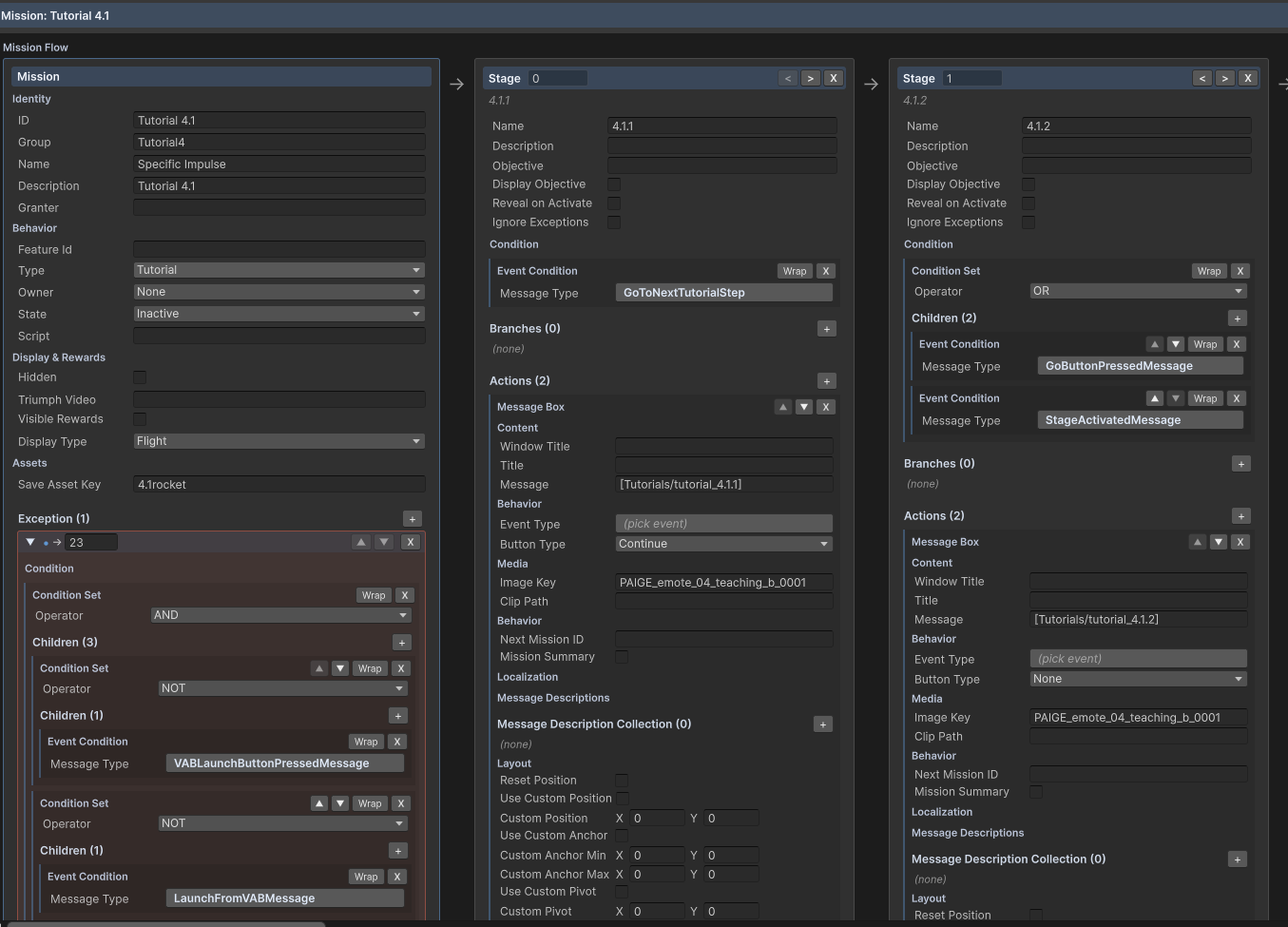Click the Save Asset Key field 4.1rocket
1288x927 pixels.
point(279,485)
